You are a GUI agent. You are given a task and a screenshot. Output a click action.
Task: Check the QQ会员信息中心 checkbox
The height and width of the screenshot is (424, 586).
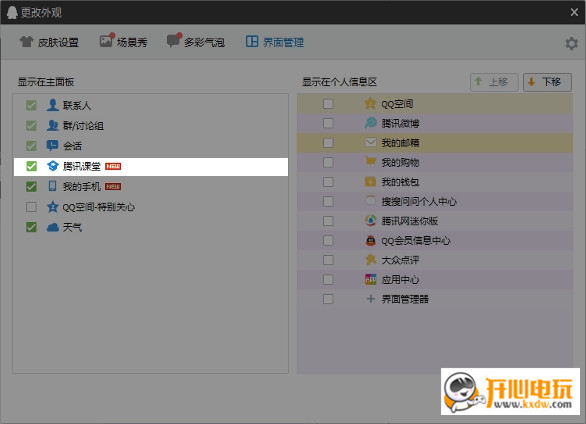[x=328, y=240]
